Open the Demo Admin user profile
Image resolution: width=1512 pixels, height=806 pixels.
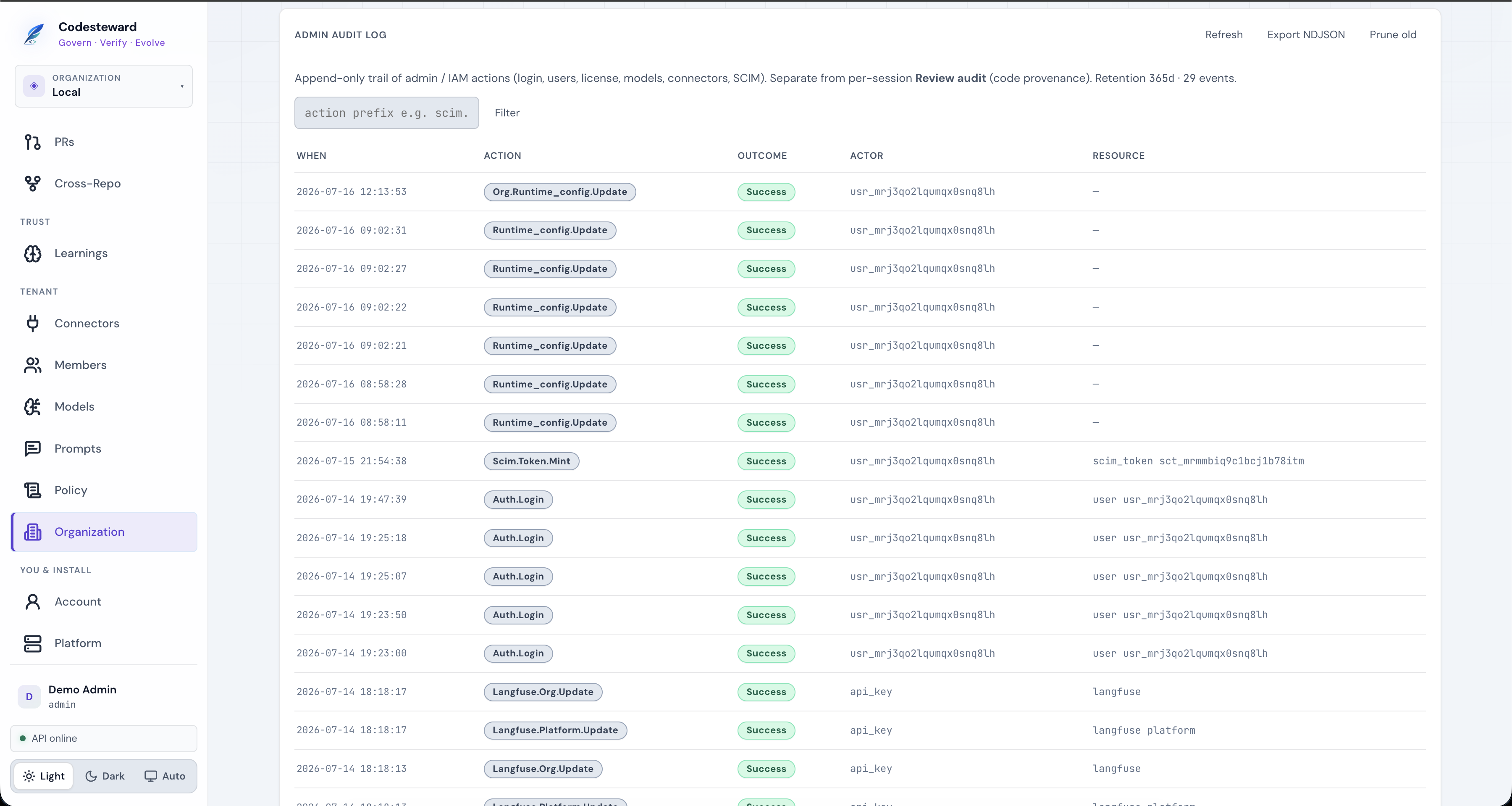pyautogui.click(x=104, y=697)
